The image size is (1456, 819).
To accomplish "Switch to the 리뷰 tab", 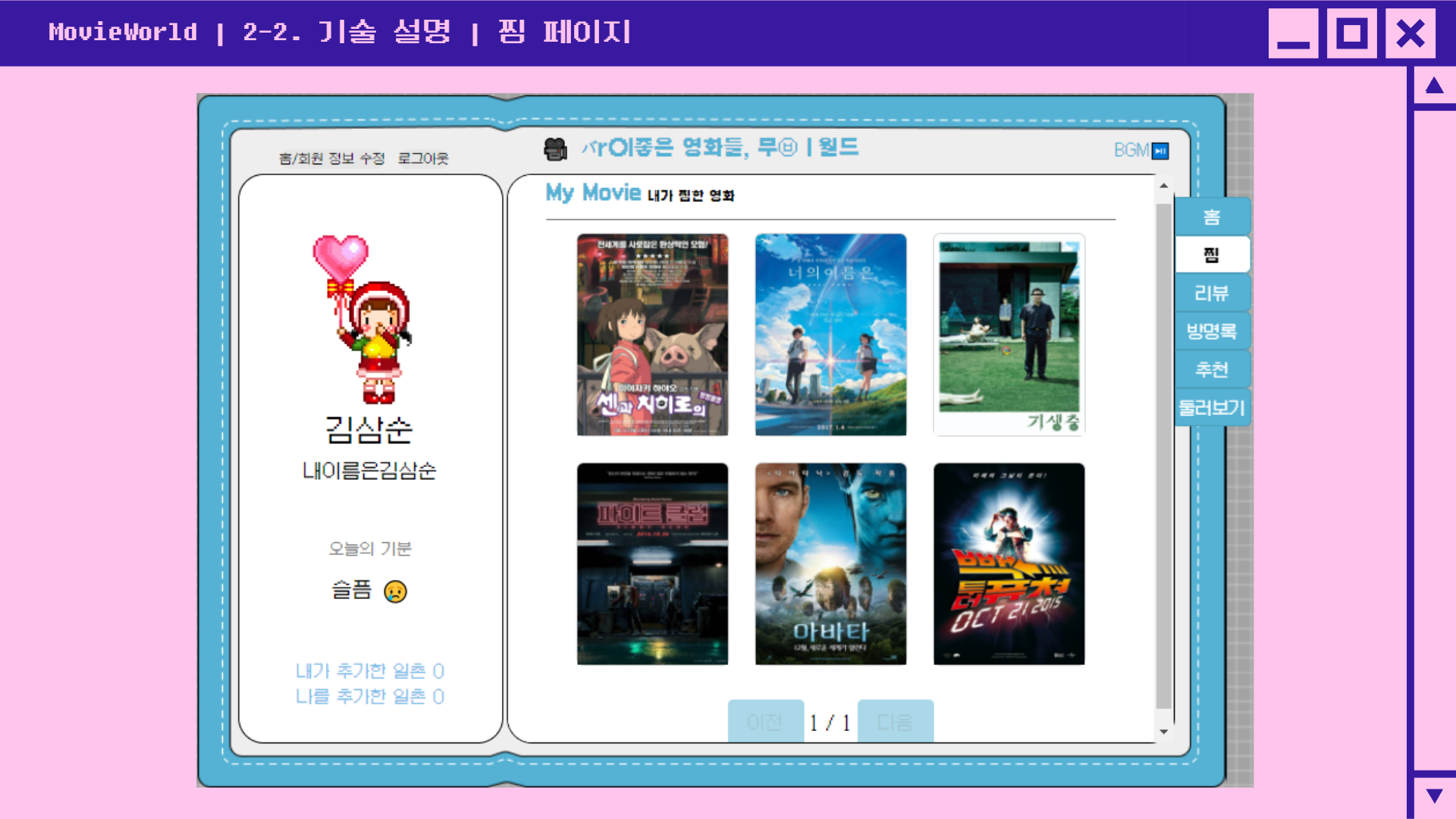I will (1211, 293).
